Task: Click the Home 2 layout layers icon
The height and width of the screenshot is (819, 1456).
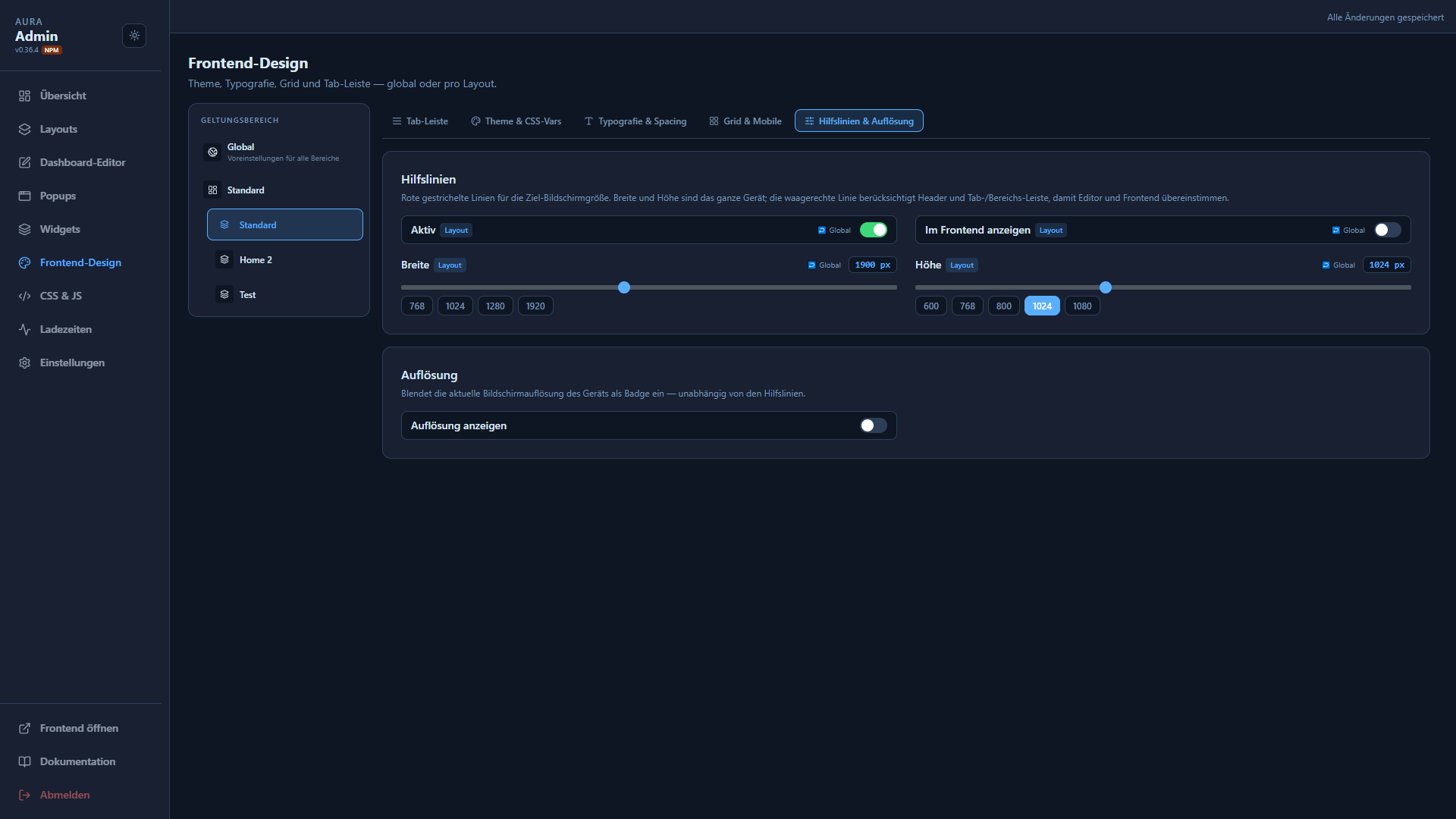Action: point(224,260)
